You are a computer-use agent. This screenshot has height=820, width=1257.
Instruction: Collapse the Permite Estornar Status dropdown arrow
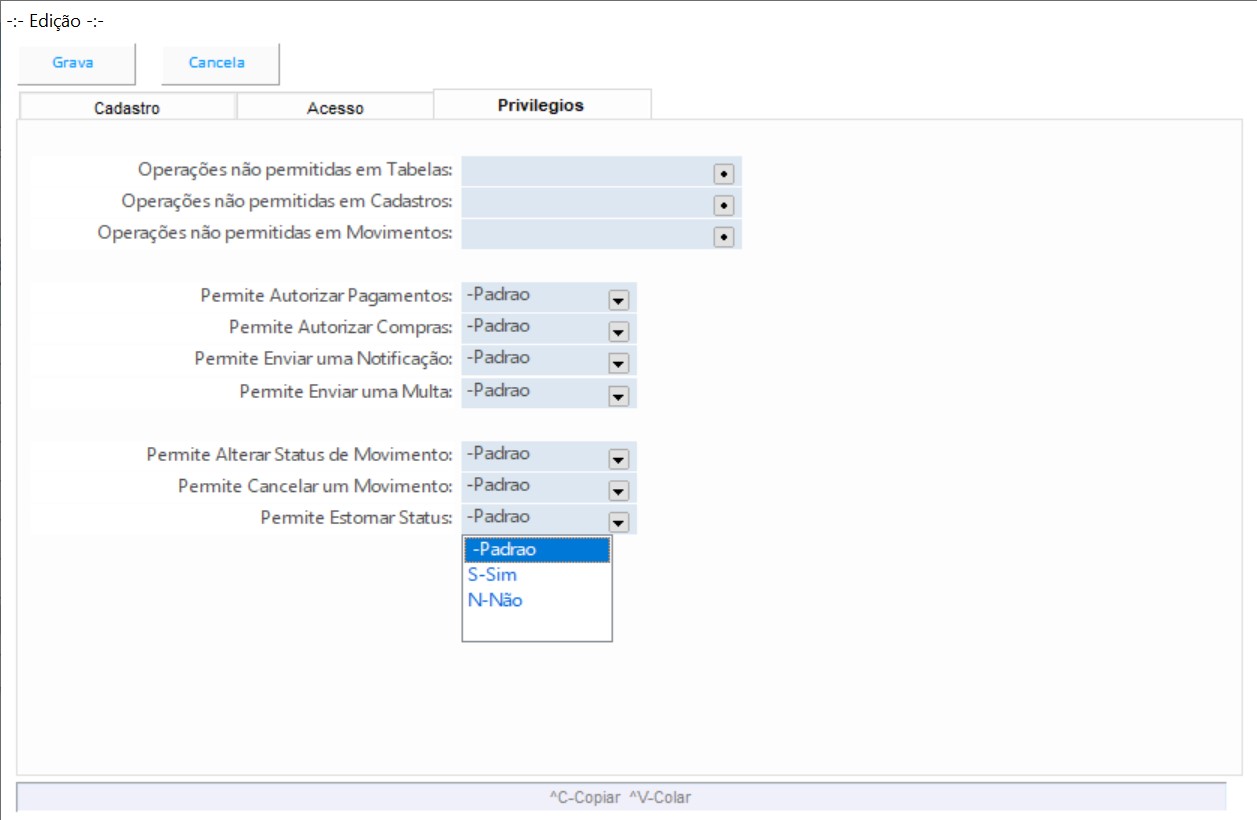coord(618,522)
